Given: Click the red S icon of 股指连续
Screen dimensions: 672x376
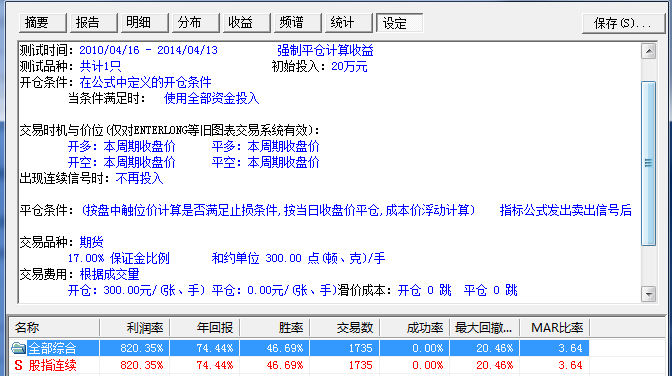Looking at the screenshot, I should pos(18,365).
